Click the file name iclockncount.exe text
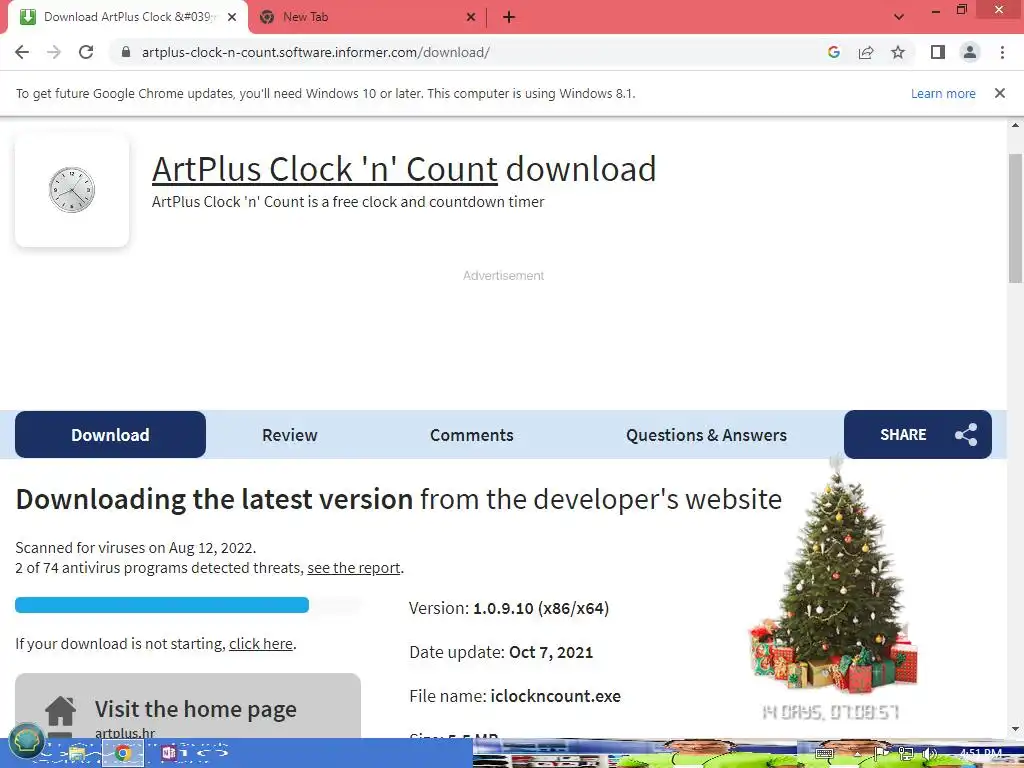Viewport: 1024px width, 768px height. point(555,696)
